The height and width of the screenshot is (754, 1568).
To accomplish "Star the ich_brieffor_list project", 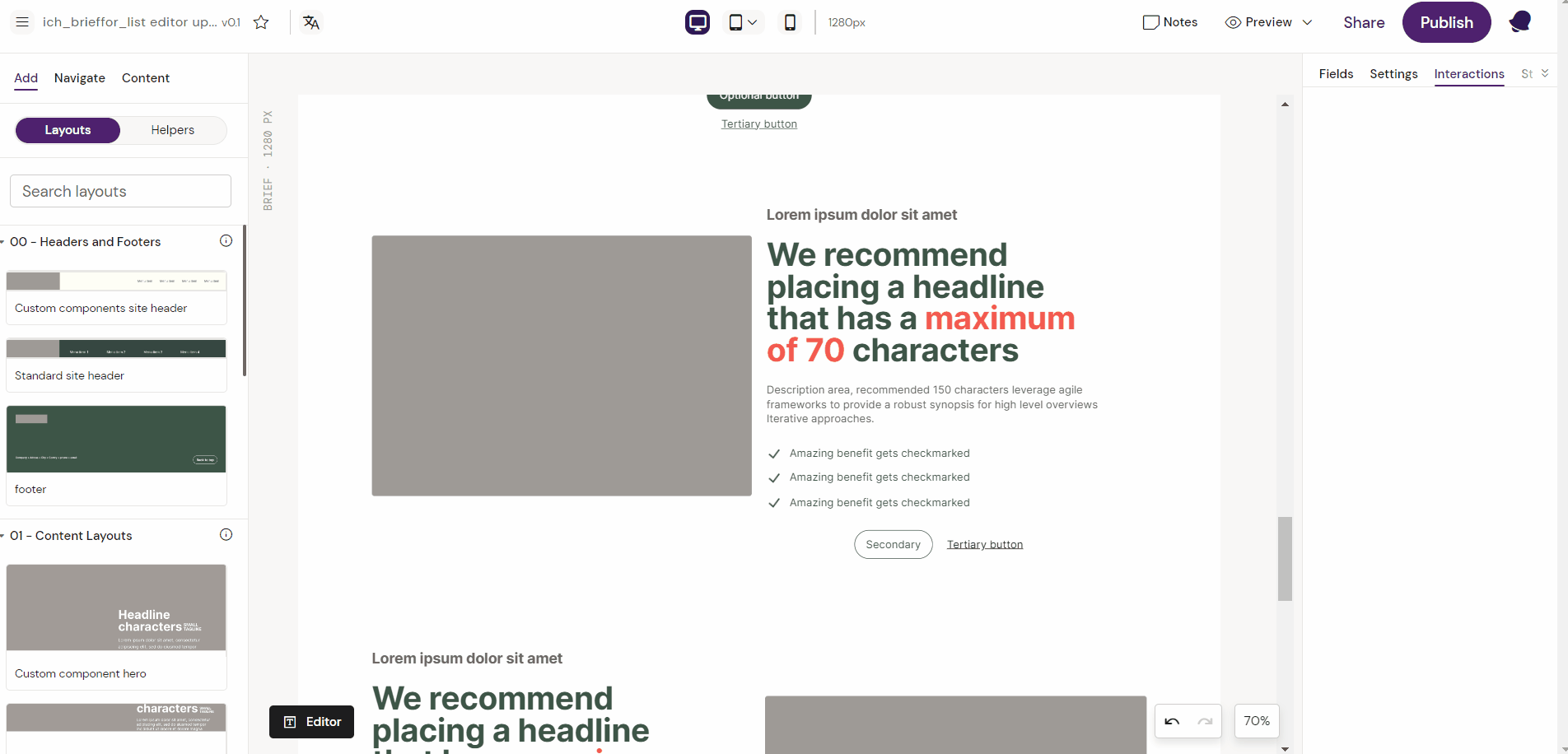I will pos(261,23).
